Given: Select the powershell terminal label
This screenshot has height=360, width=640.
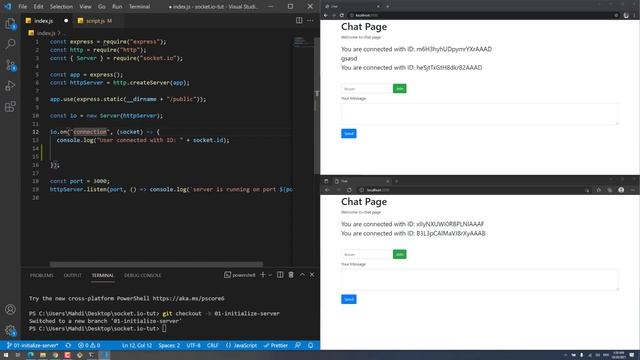Looking at the screenshot, I should (240, 275).
